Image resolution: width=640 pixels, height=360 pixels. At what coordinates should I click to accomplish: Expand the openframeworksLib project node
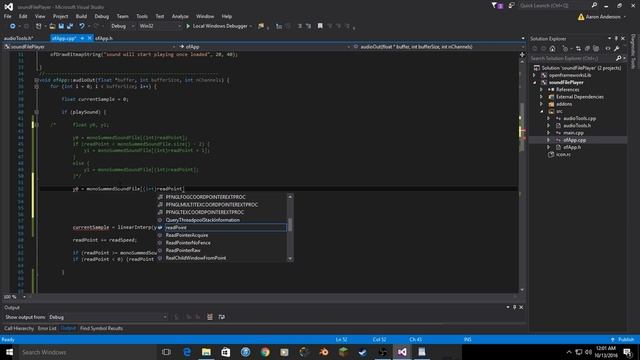535,76
